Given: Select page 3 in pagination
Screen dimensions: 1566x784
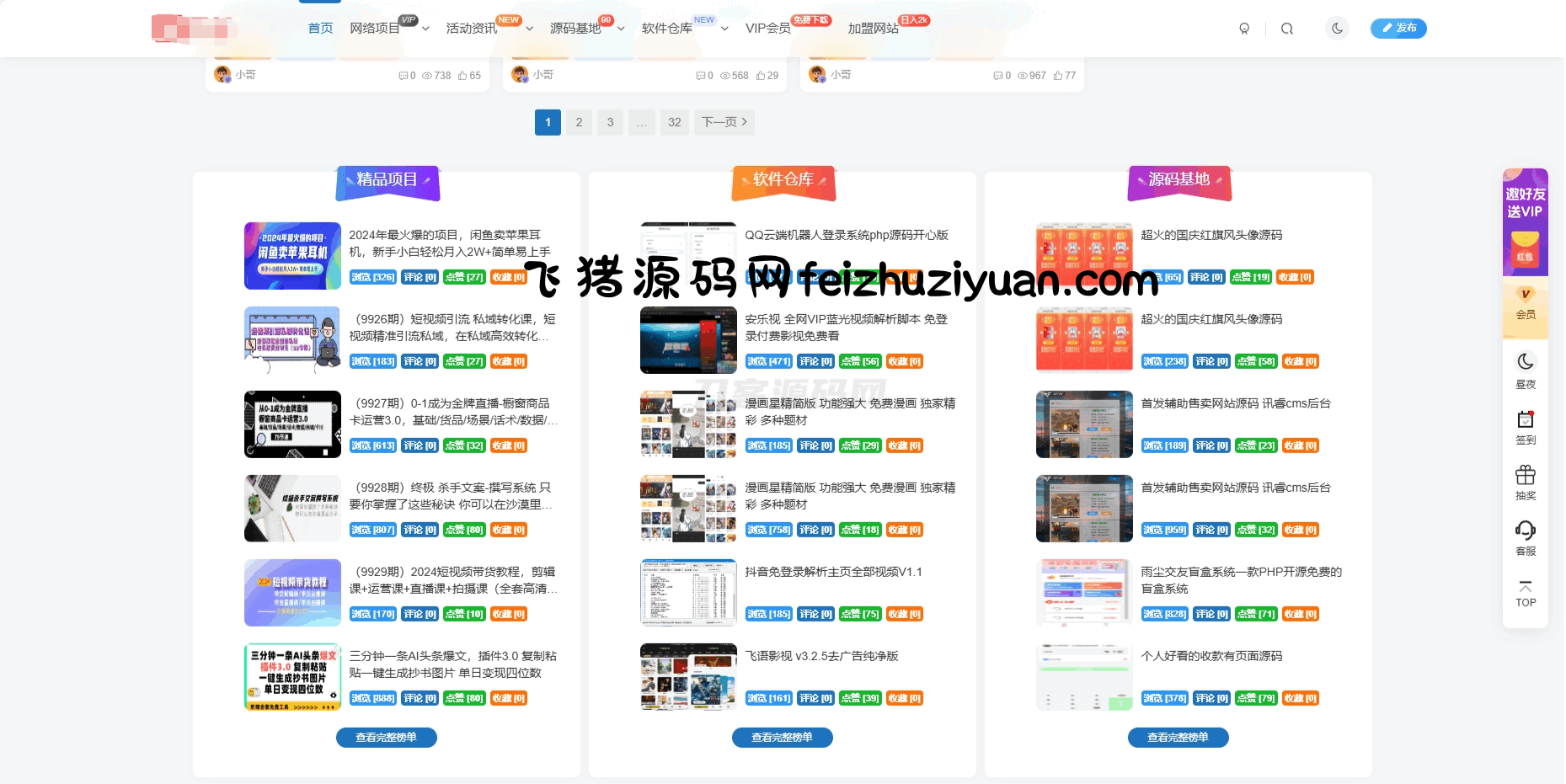Looking at the screenshot, I should click(x=610, y=122).
